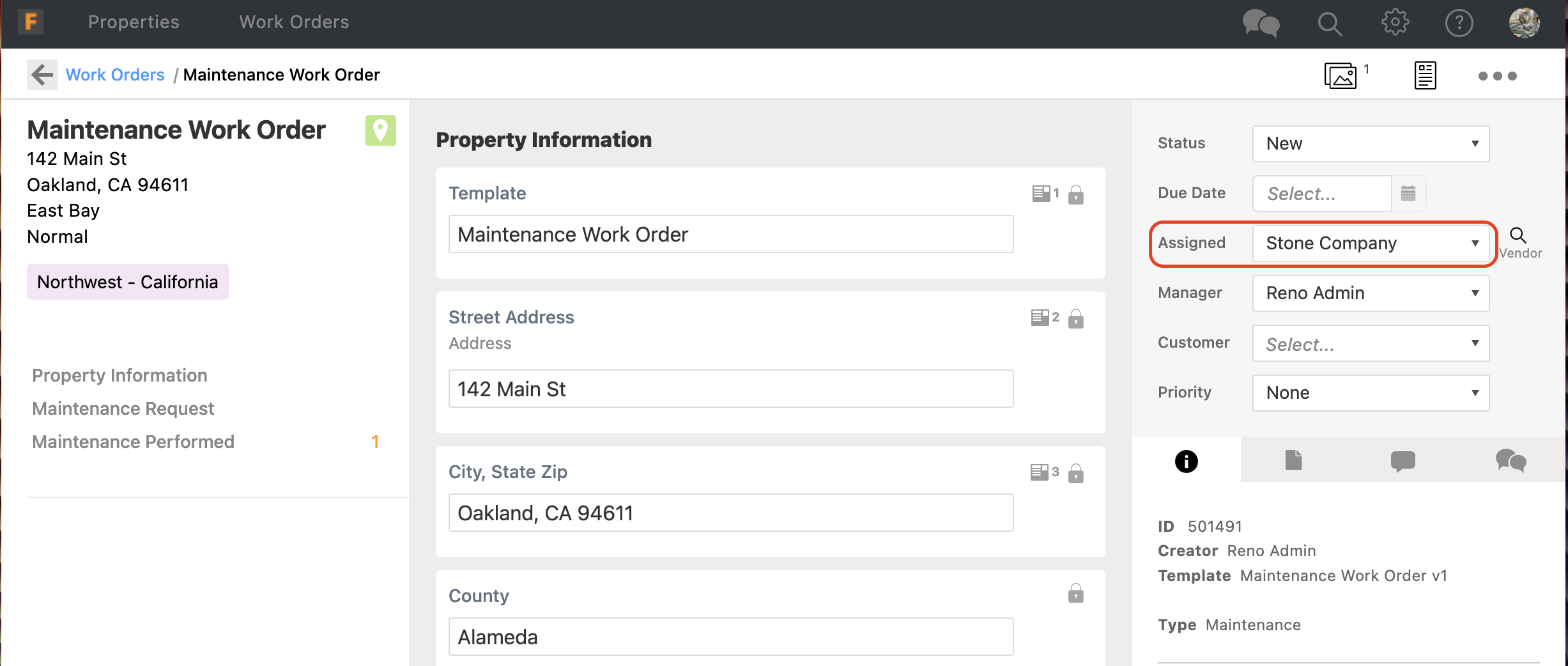Click the chat messages icon in top bar

coord(1261,24)
